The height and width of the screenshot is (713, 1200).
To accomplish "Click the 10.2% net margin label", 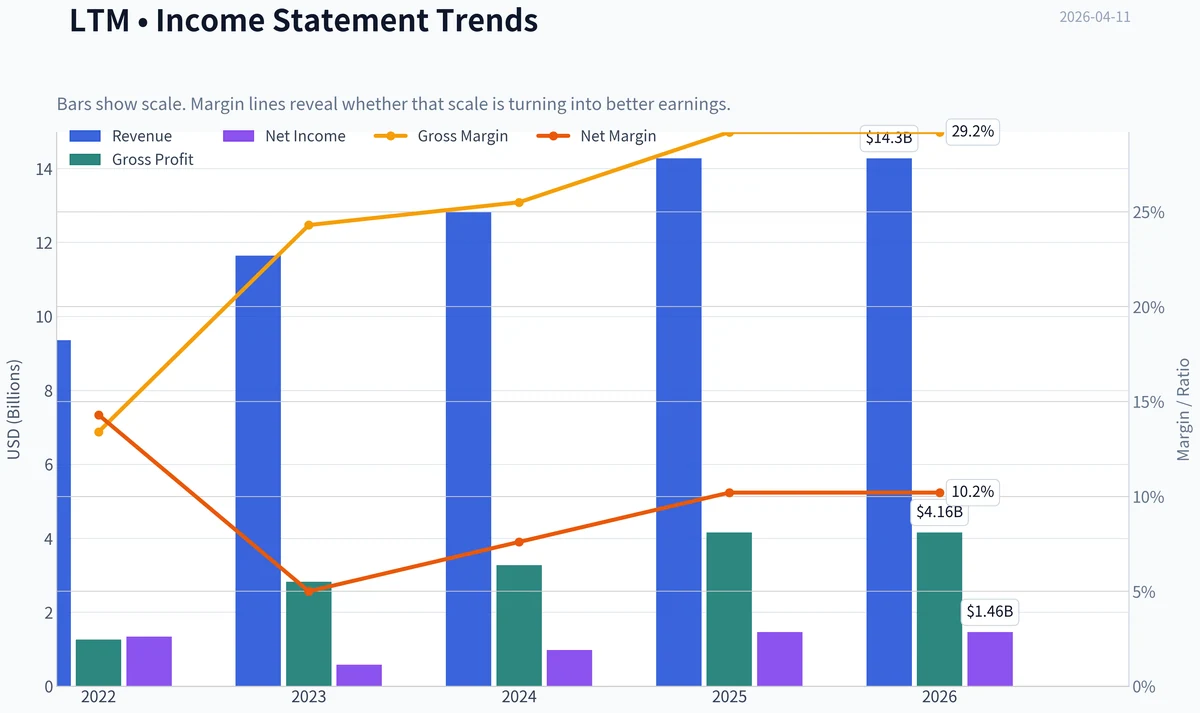I will (973, 492).
